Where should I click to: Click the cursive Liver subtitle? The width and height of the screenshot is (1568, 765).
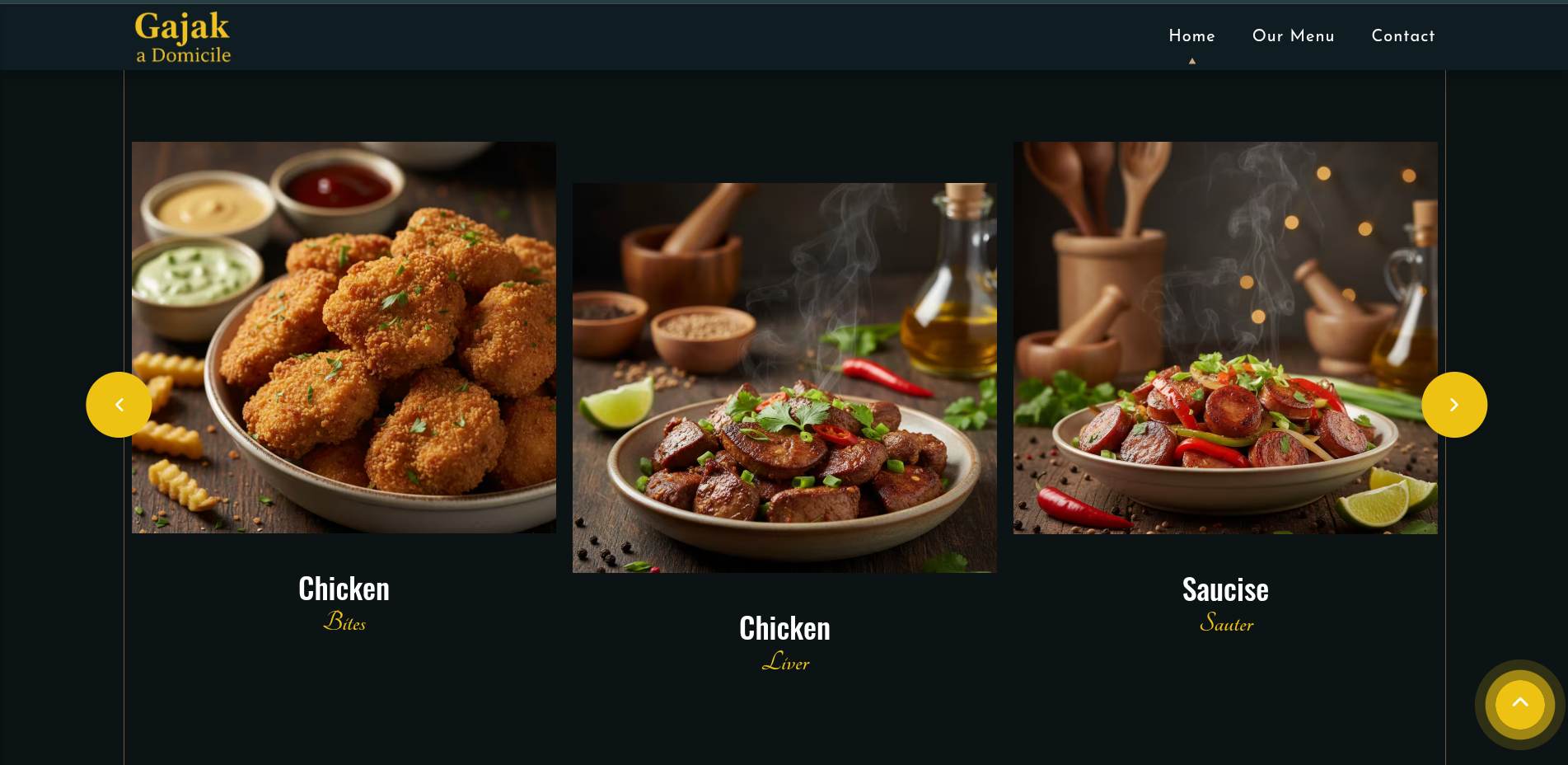pyautogui.click(x=786, y=661)
